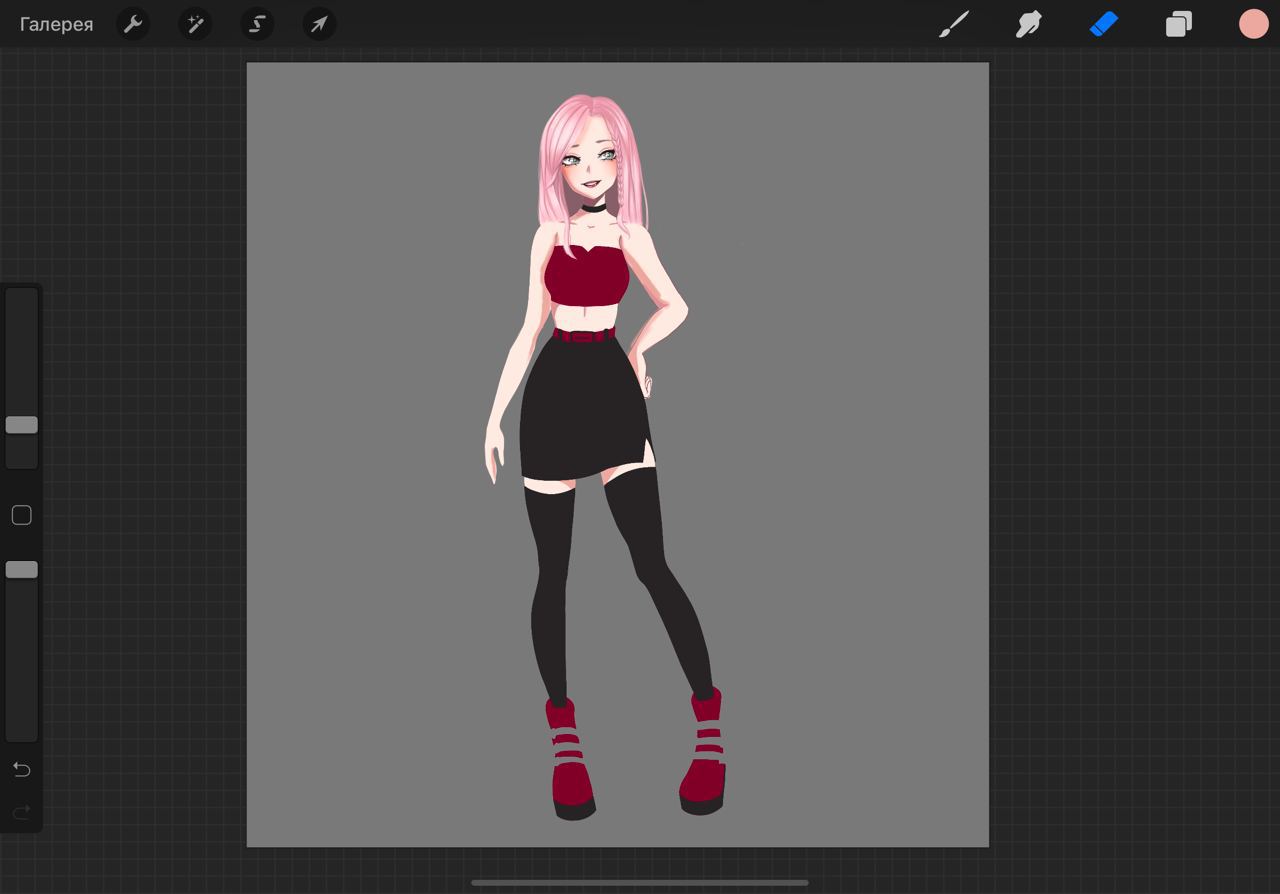The width and height of the screenshot is (1280, 894).
Task: Open the Gallery (Галерея) view
Action: pyautogui.click(x=56, y=24)
